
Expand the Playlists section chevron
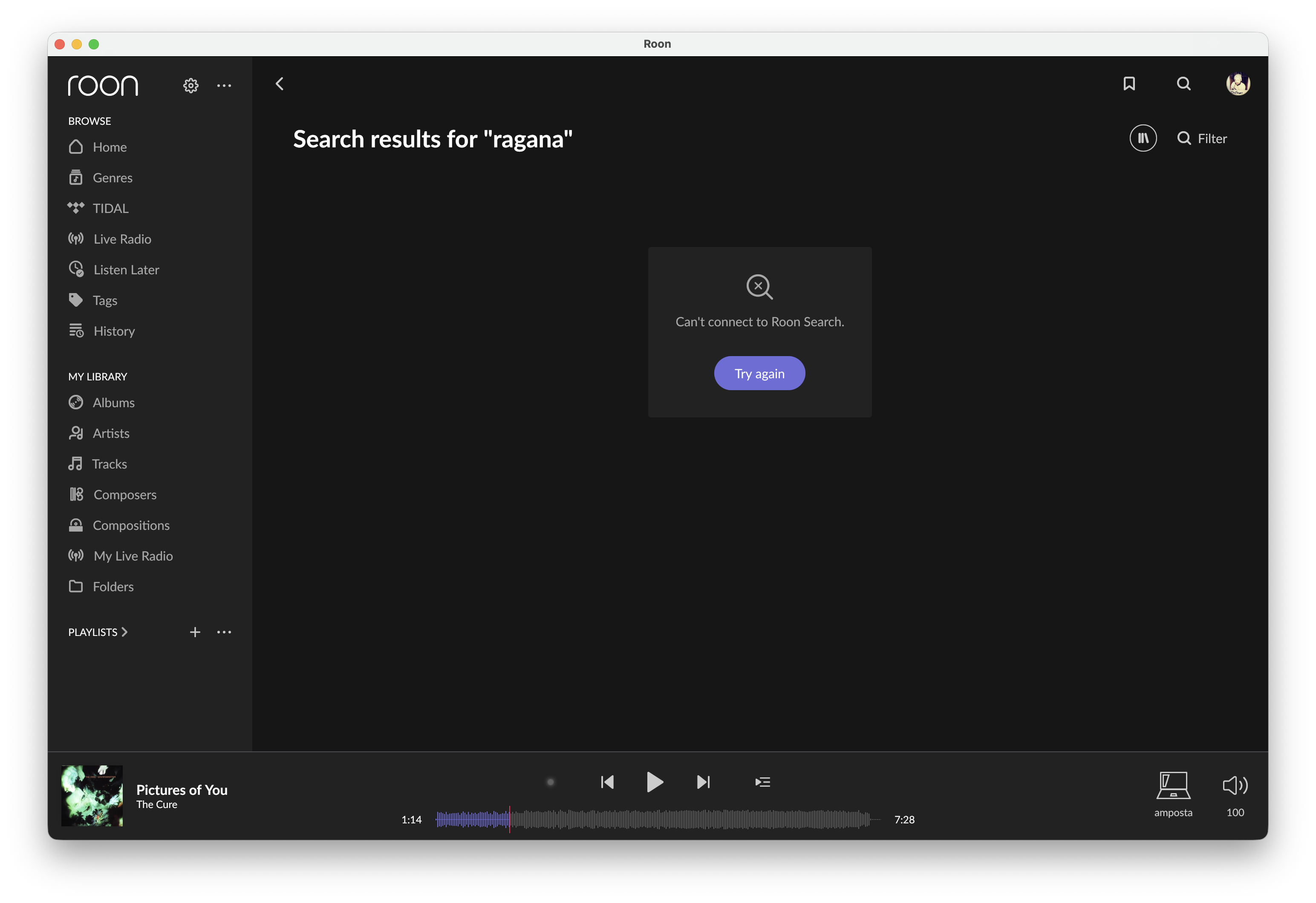point(124,632)
